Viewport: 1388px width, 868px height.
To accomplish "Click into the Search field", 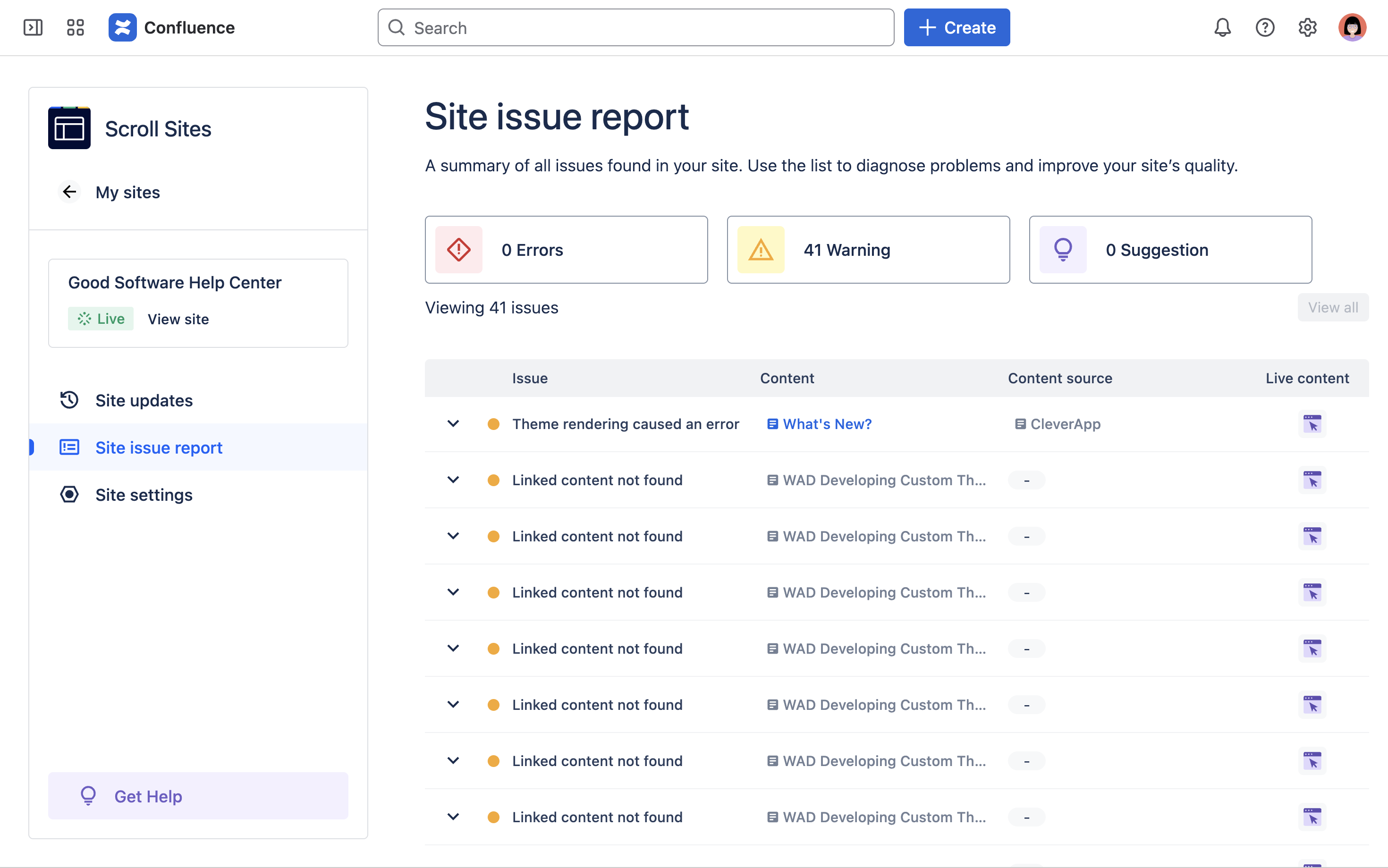I will (636, 27).
